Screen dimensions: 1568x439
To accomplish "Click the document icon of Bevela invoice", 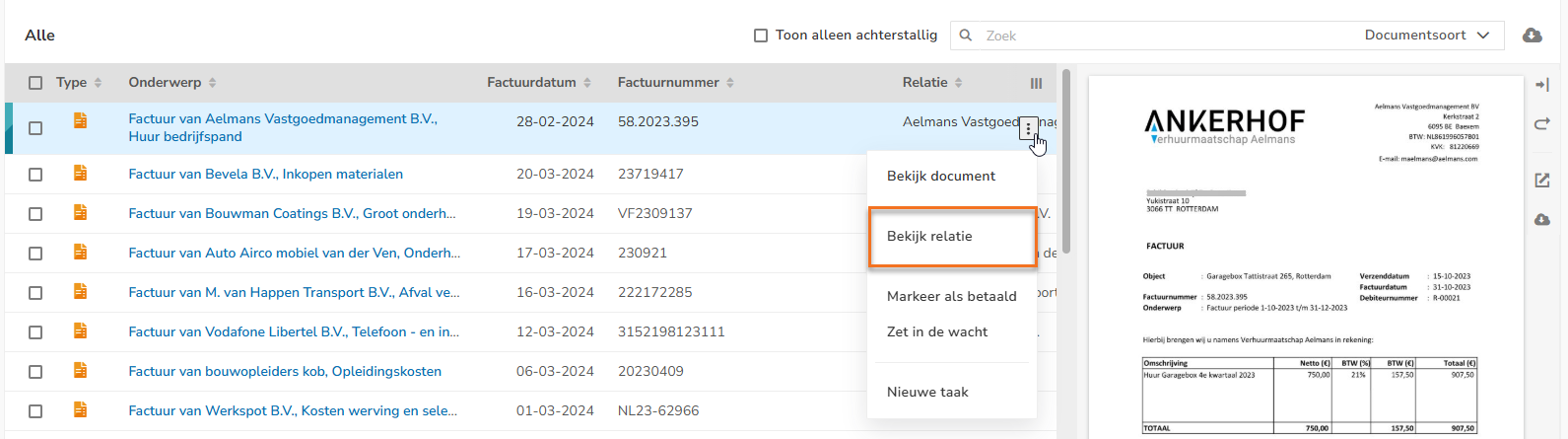I will 80,174.
